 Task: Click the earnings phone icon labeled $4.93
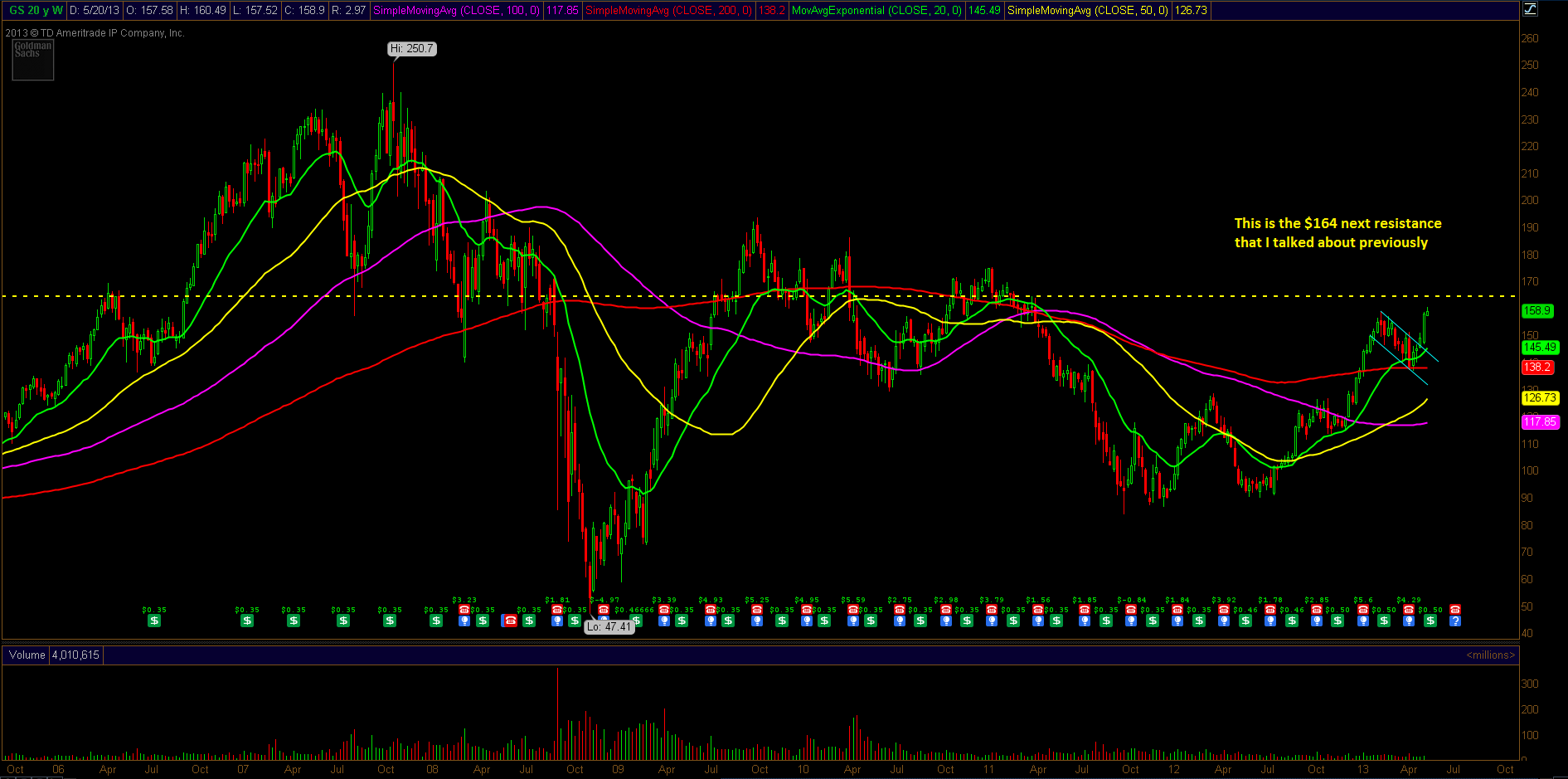[x=710, y=610]
